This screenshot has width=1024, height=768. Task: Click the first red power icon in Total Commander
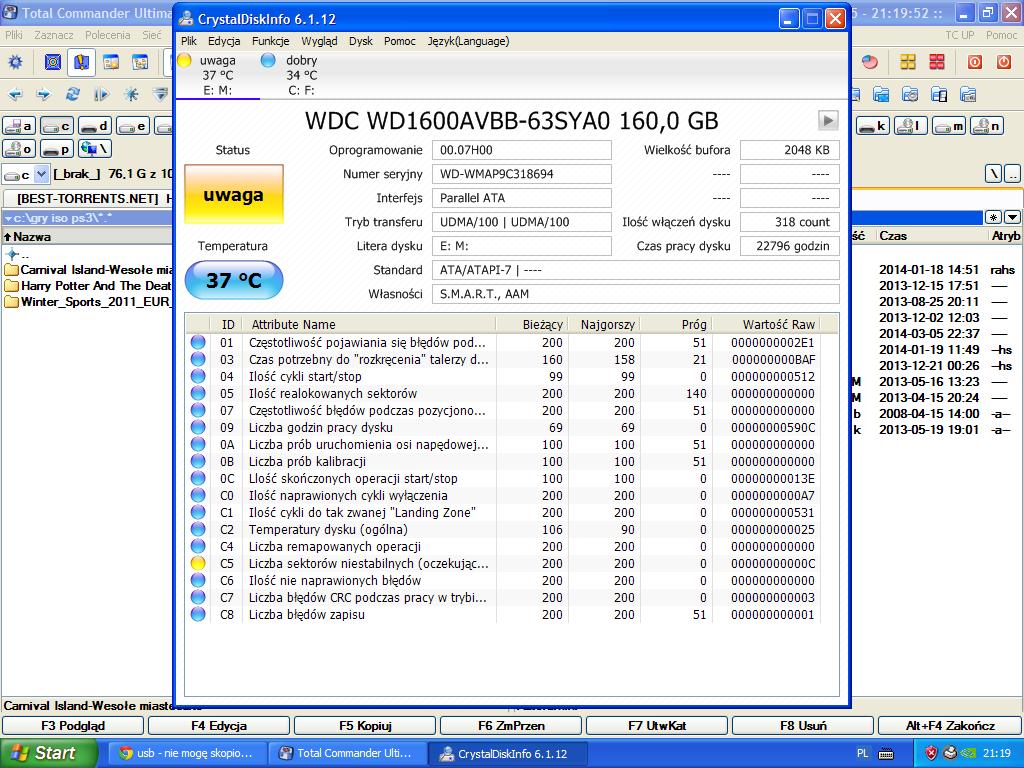(974, 63)
